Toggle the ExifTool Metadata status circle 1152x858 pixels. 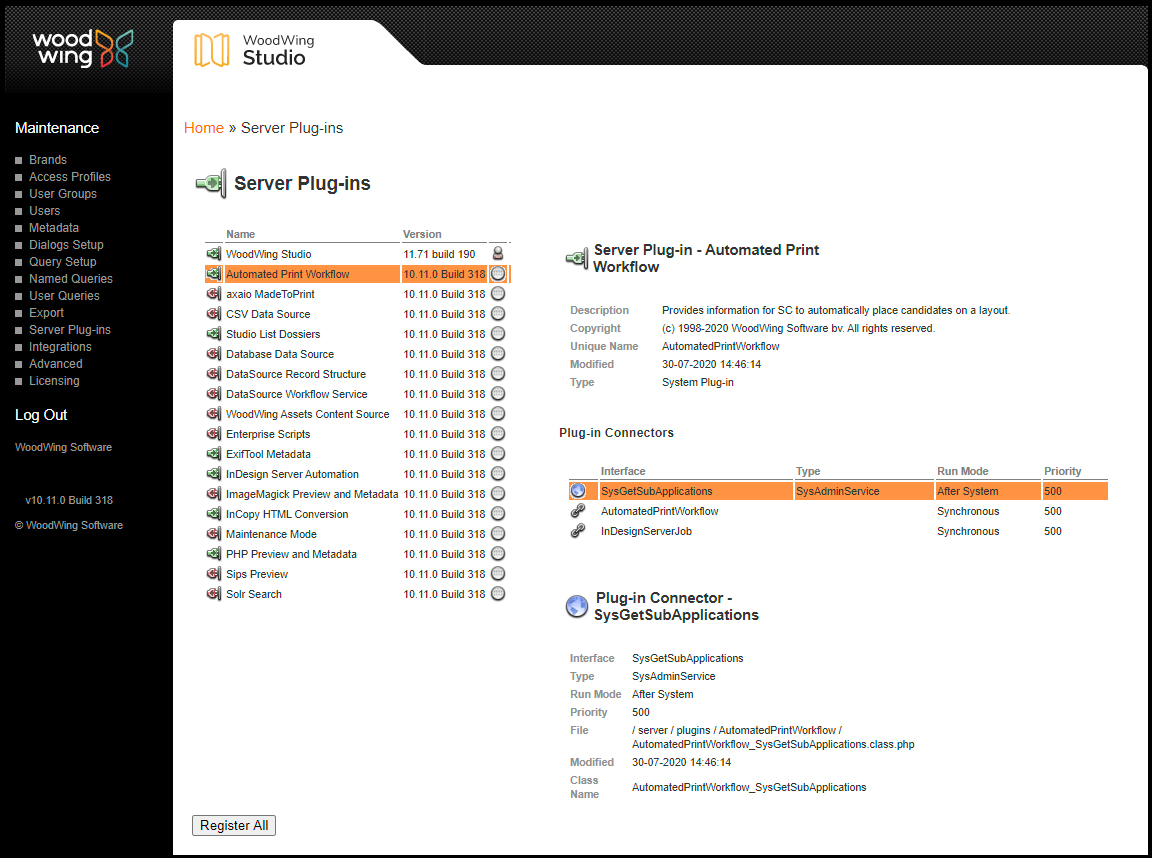coord(498,453)
